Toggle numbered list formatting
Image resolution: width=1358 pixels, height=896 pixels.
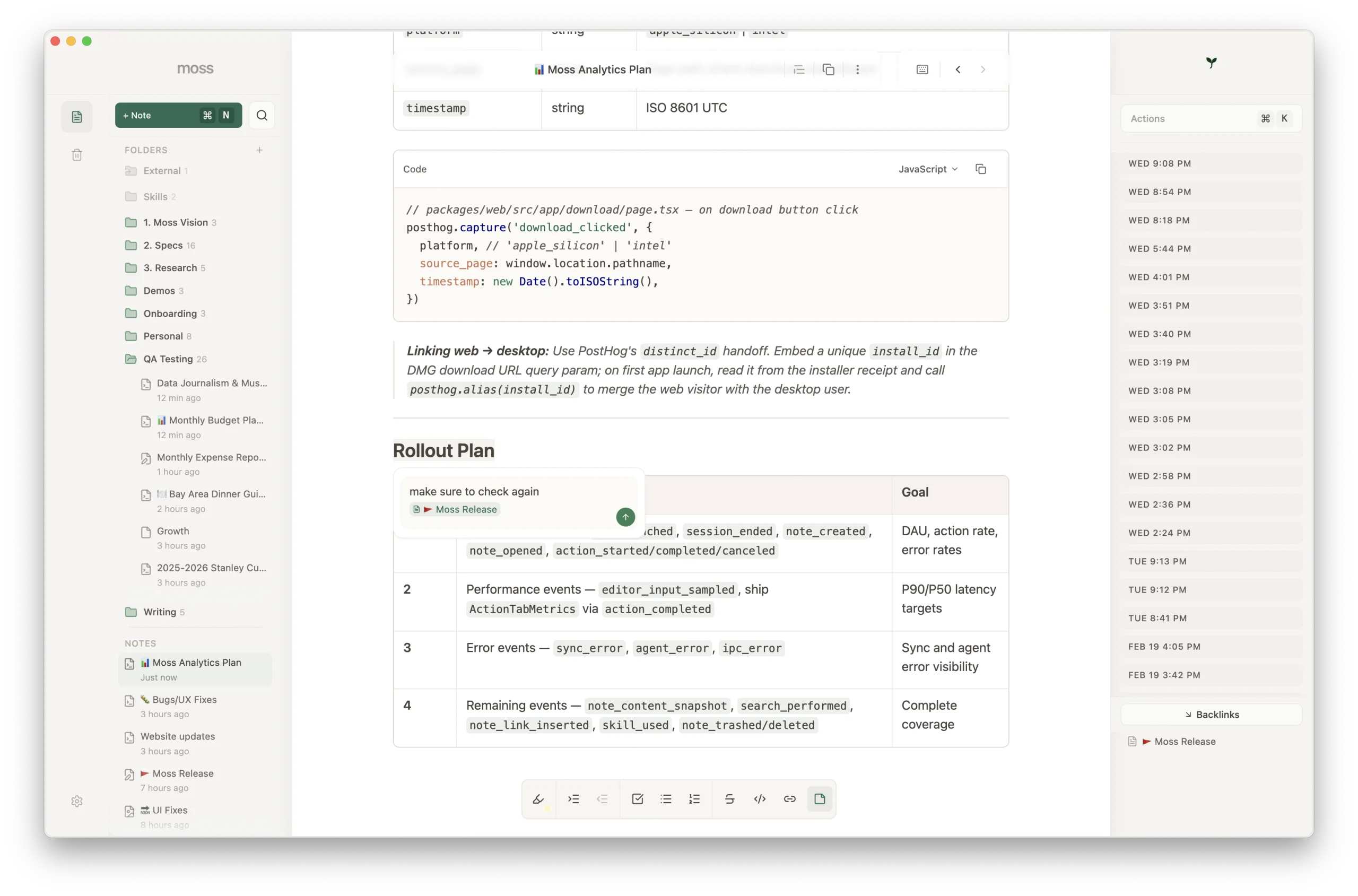point(695,799)
